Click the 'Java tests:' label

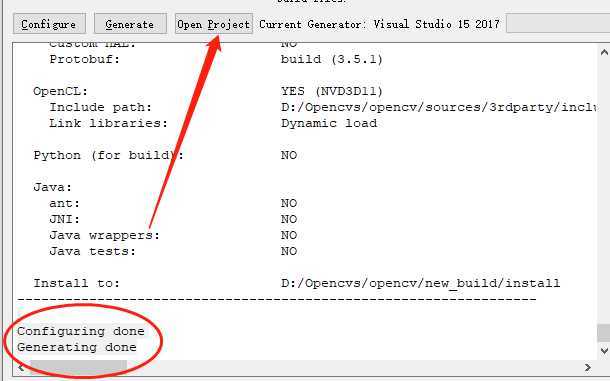click(92, 251)
